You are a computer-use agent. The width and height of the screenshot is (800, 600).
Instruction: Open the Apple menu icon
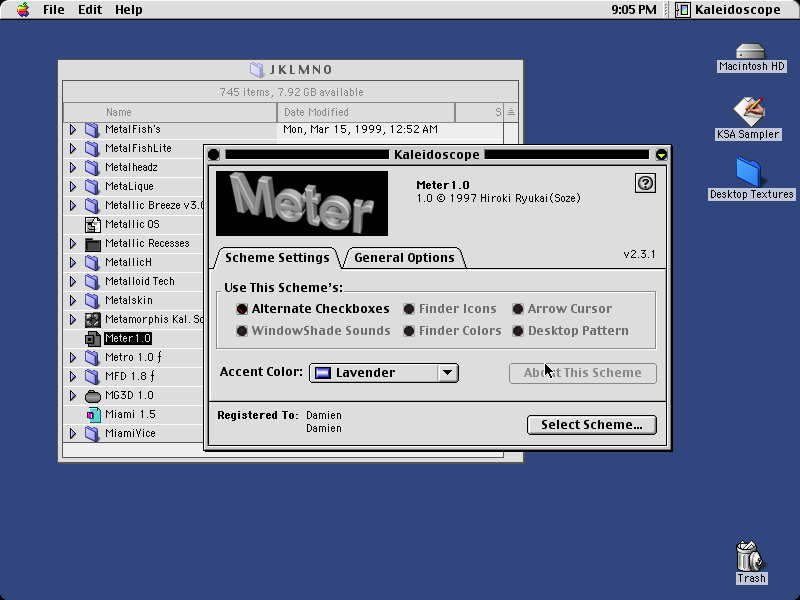point(23,10)
